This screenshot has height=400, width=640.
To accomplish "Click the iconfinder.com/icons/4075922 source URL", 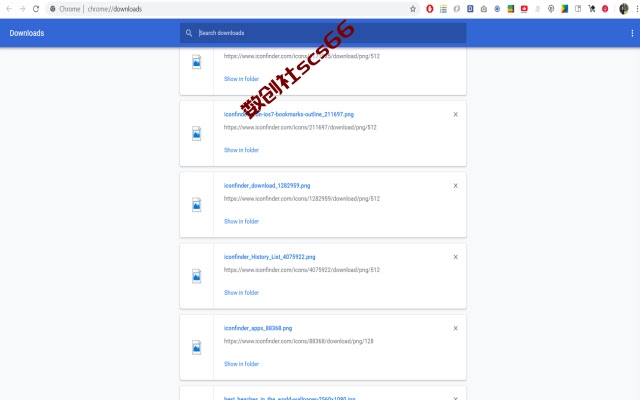I will [x=302, y=270].
